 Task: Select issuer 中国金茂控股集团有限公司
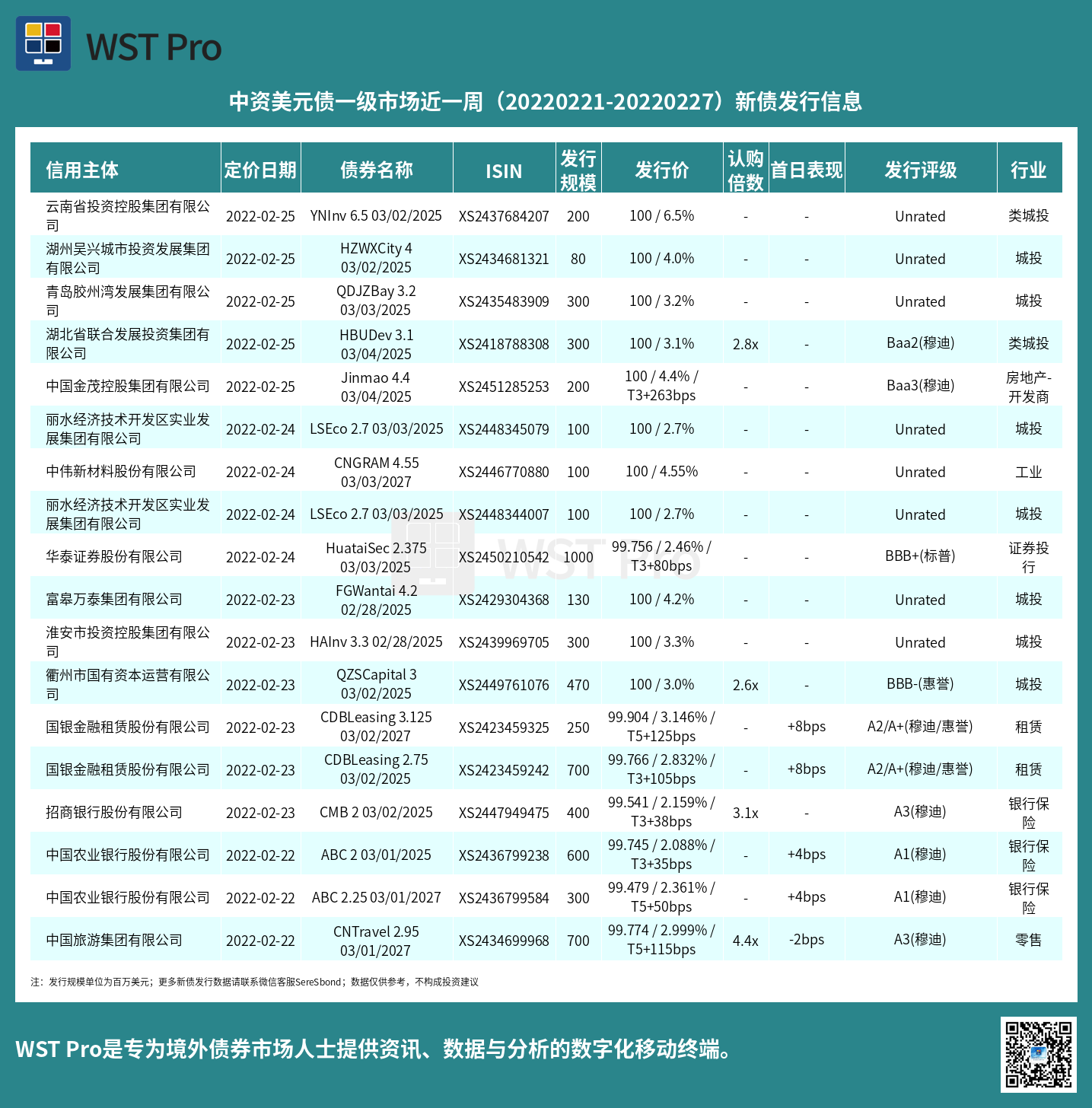click(128, 387)
